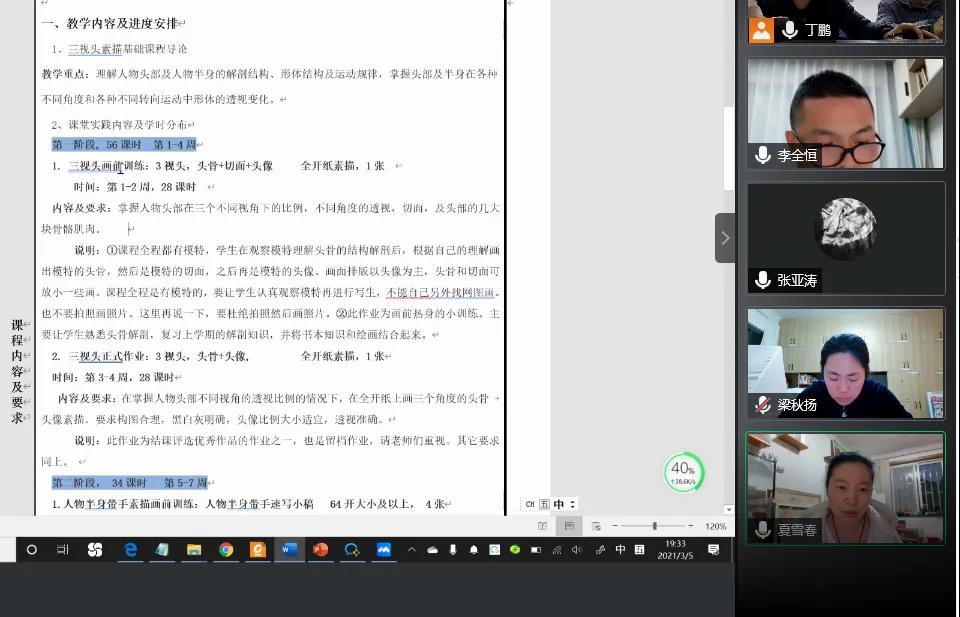Toggle 李全恒's microphone icon
The width and height of the screenshot is (960, 617).
click(x=763, y=155)
